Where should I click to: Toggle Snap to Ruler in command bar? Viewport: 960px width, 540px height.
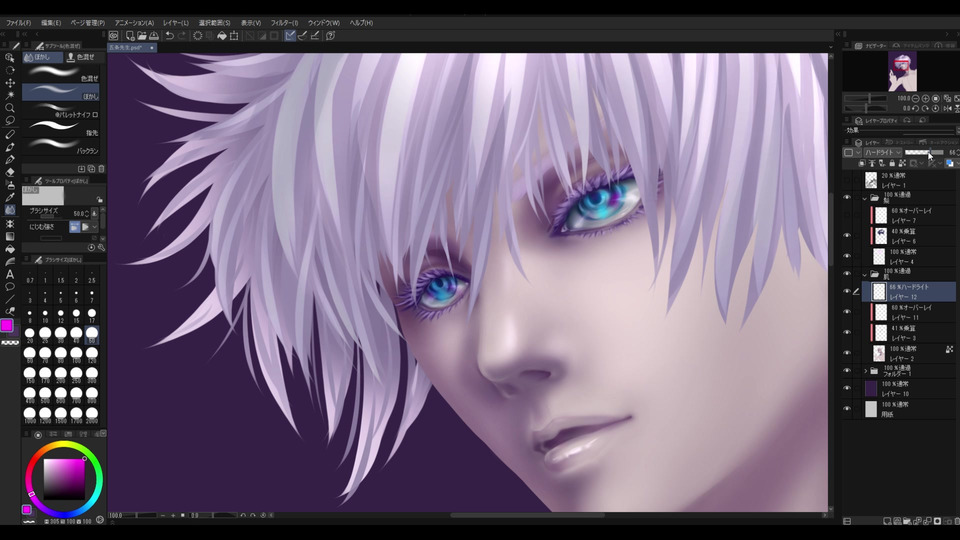pos(290,36)
